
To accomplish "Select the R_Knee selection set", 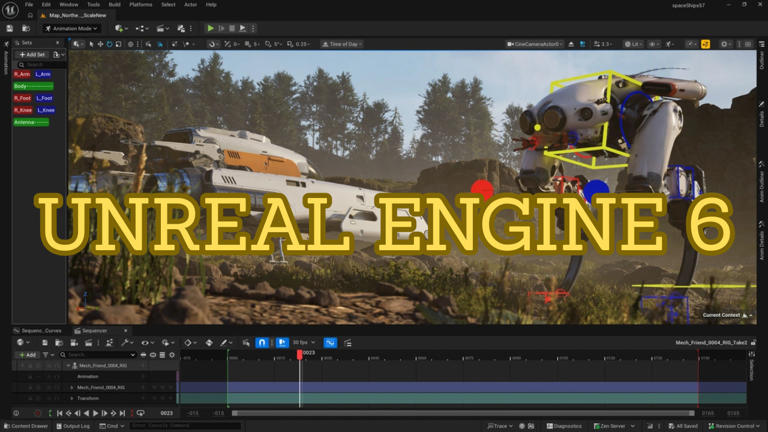I will pyautogui.click(x=23, y=110).
